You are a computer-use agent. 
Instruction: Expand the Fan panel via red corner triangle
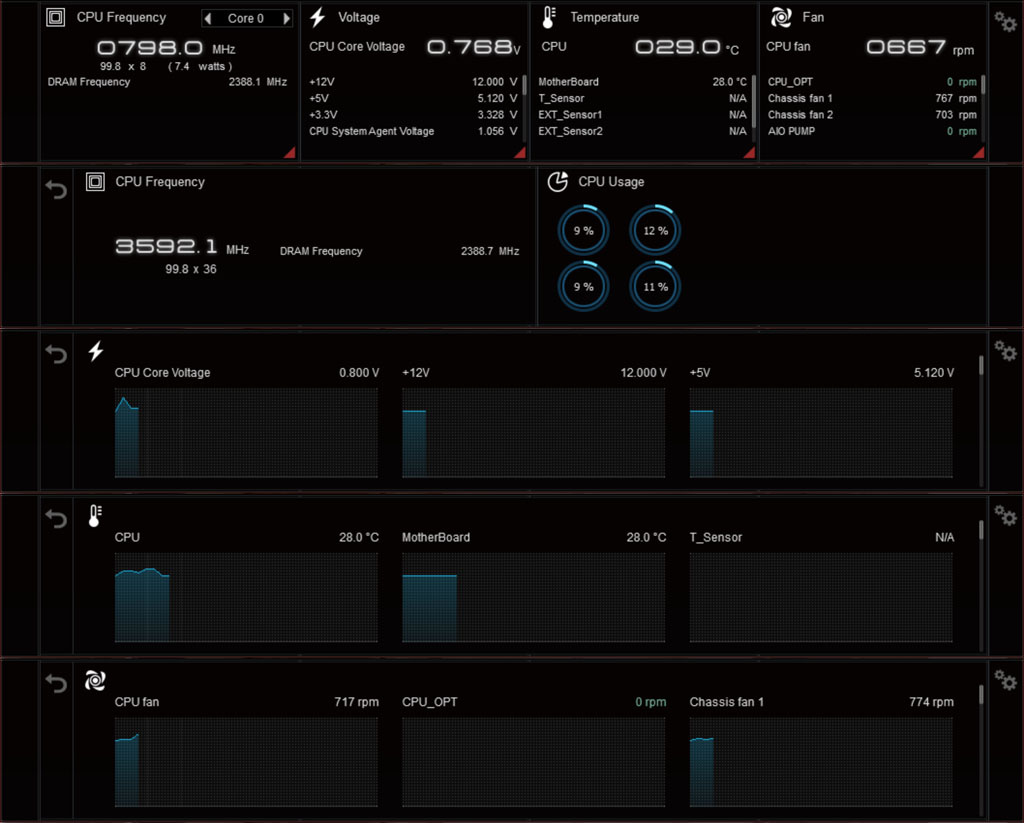point(978,152)
